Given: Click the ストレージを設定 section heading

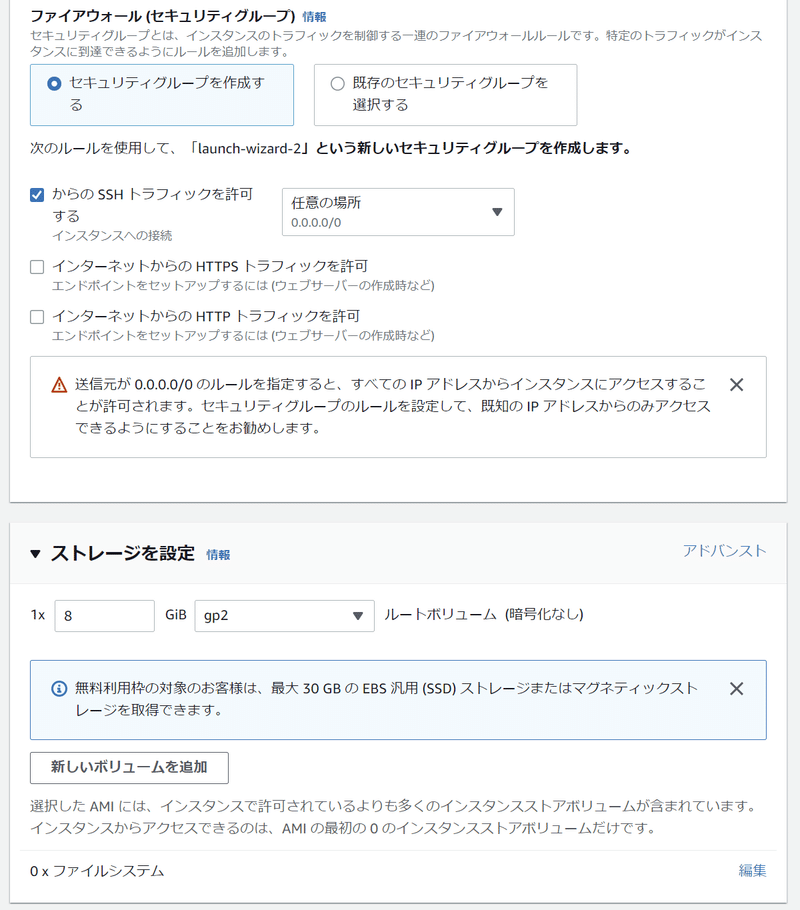Looking at the screenshot, I should (x=122, y=553).
